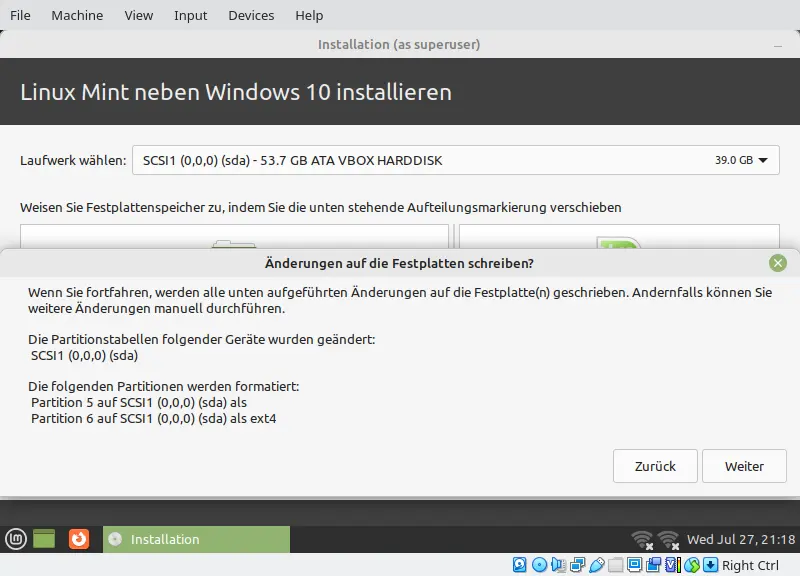Click the screen recording status icon
Image resolution: width=800 pixels, height=576 pixels.
click(x=654, y=565)
